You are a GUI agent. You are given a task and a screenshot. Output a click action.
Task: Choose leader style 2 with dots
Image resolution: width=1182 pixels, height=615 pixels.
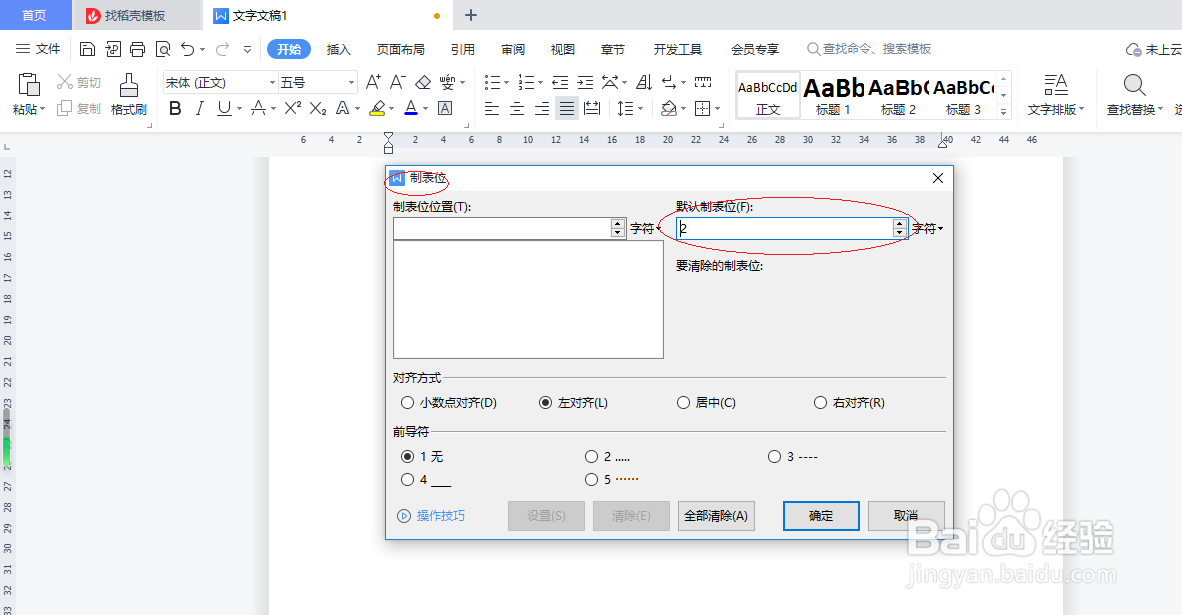592,456
